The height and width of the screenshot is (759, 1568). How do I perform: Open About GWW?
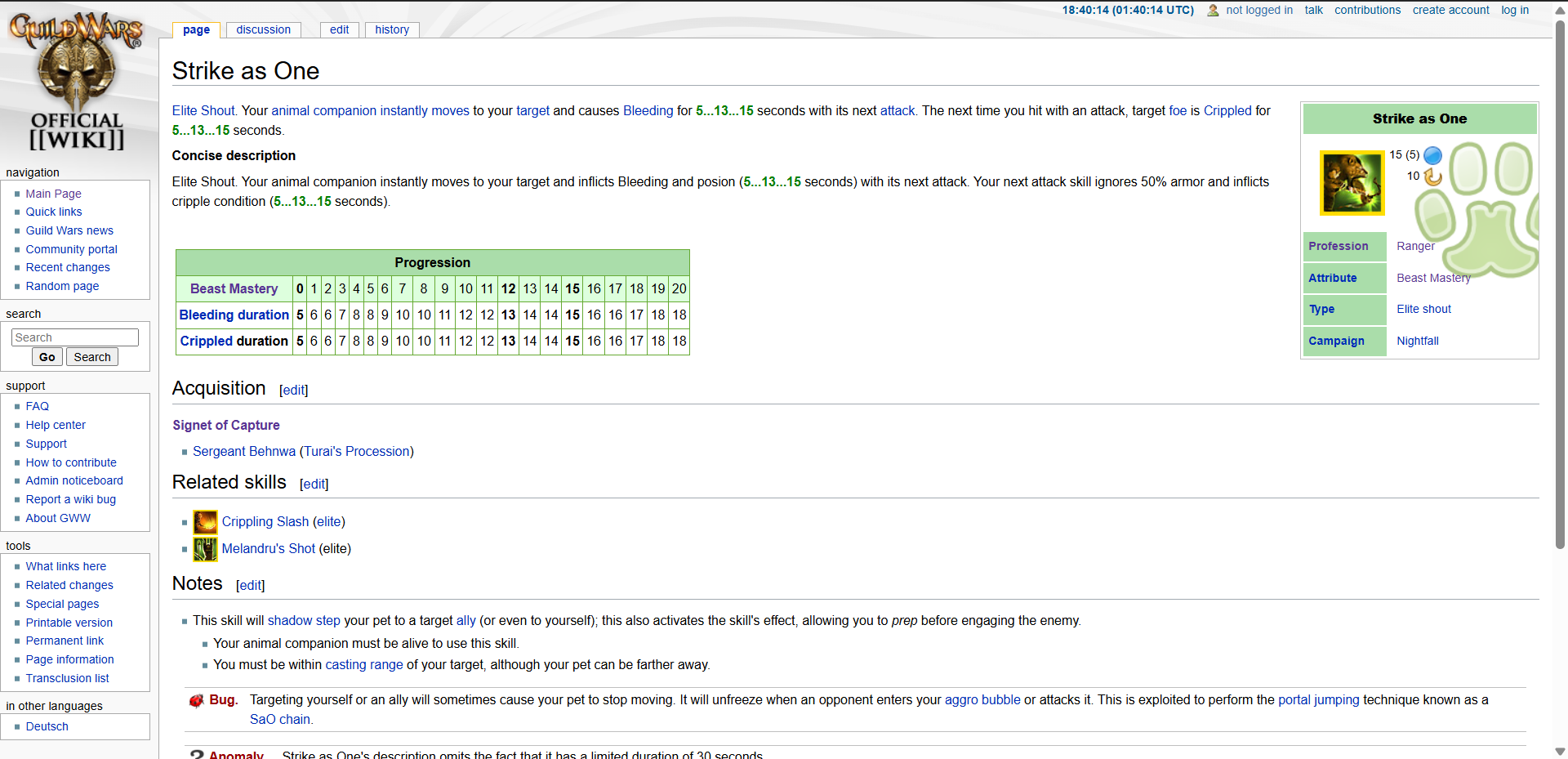tap(58, 518)
